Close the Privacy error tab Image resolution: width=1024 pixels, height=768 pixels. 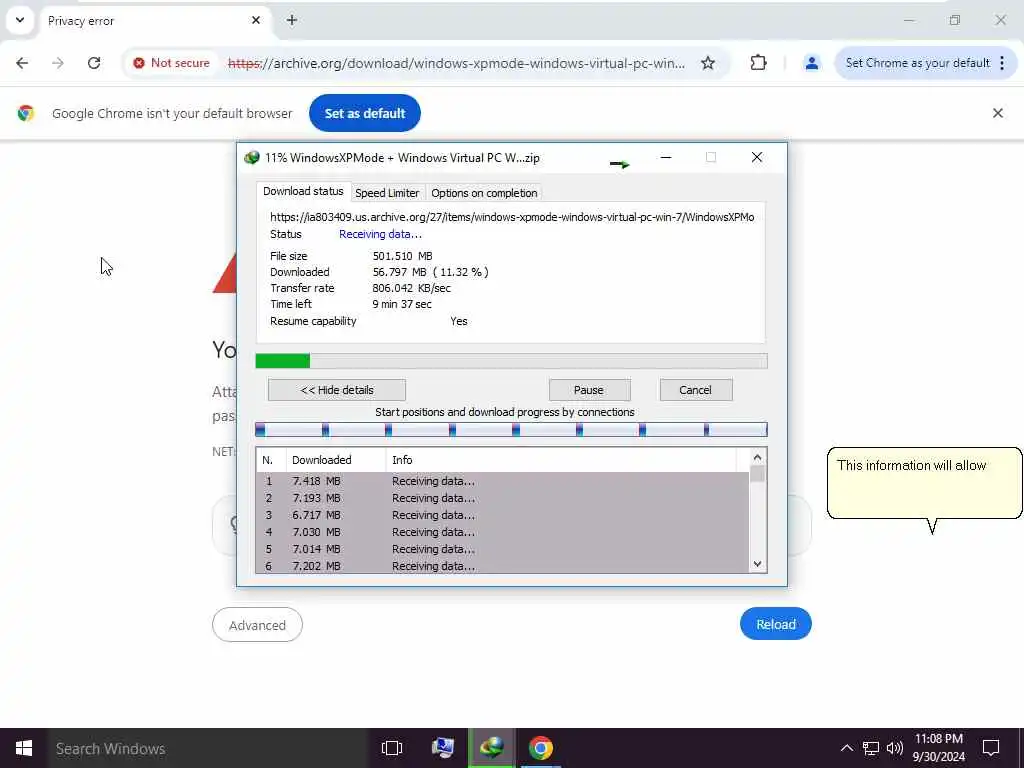click(x=256, y=21)
